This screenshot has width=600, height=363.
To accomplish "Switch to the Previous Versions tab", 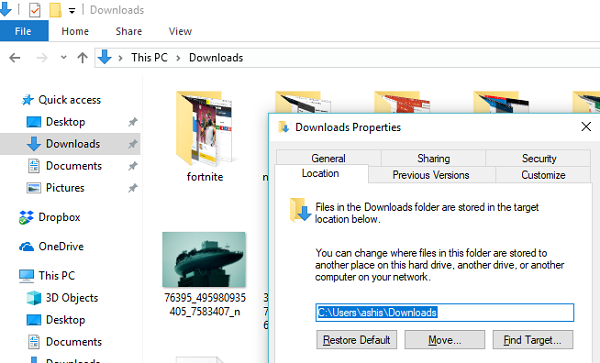I will pos(431,175).
